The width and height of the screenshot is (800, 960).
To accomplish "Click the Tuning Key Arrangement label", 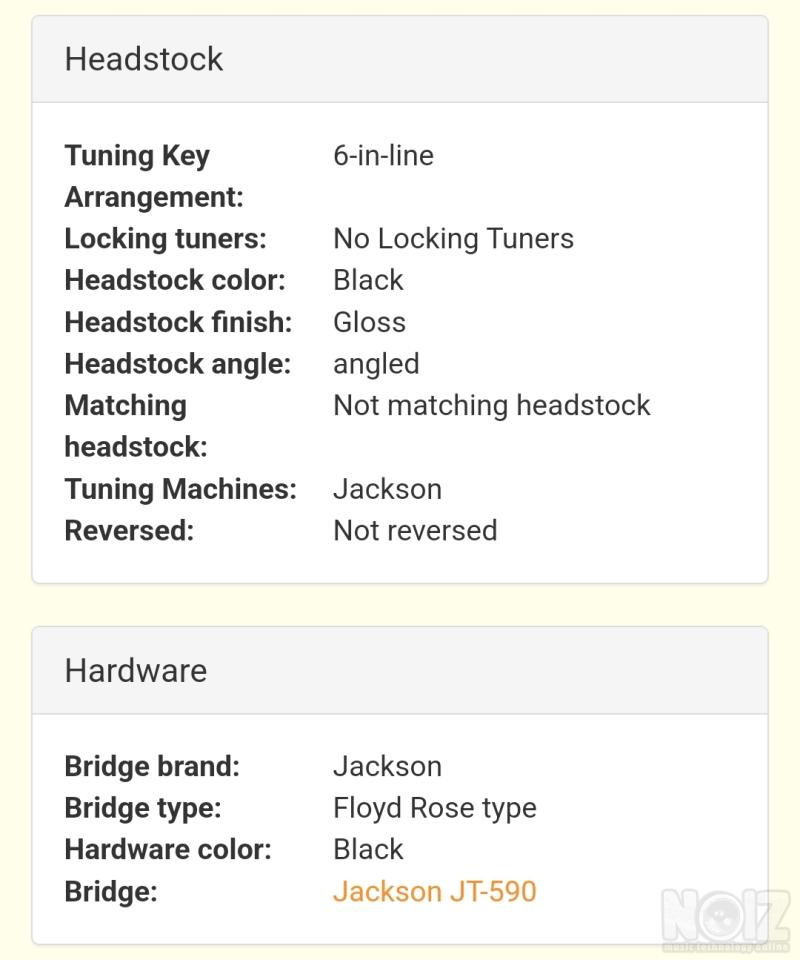I will tap(154, 176).
